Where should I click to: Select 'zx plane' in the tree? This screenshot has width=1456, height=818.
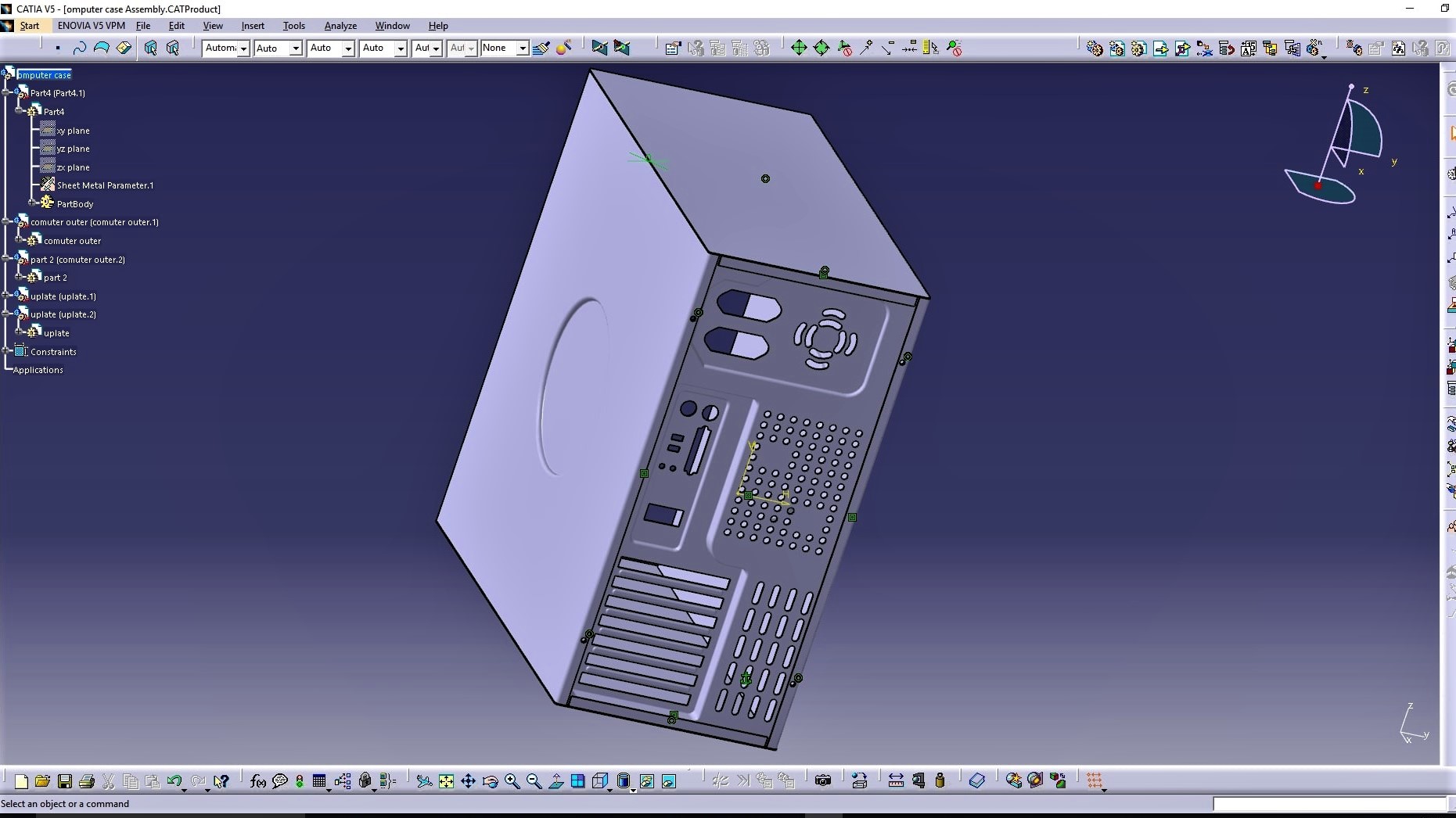[x=73, y=167]
